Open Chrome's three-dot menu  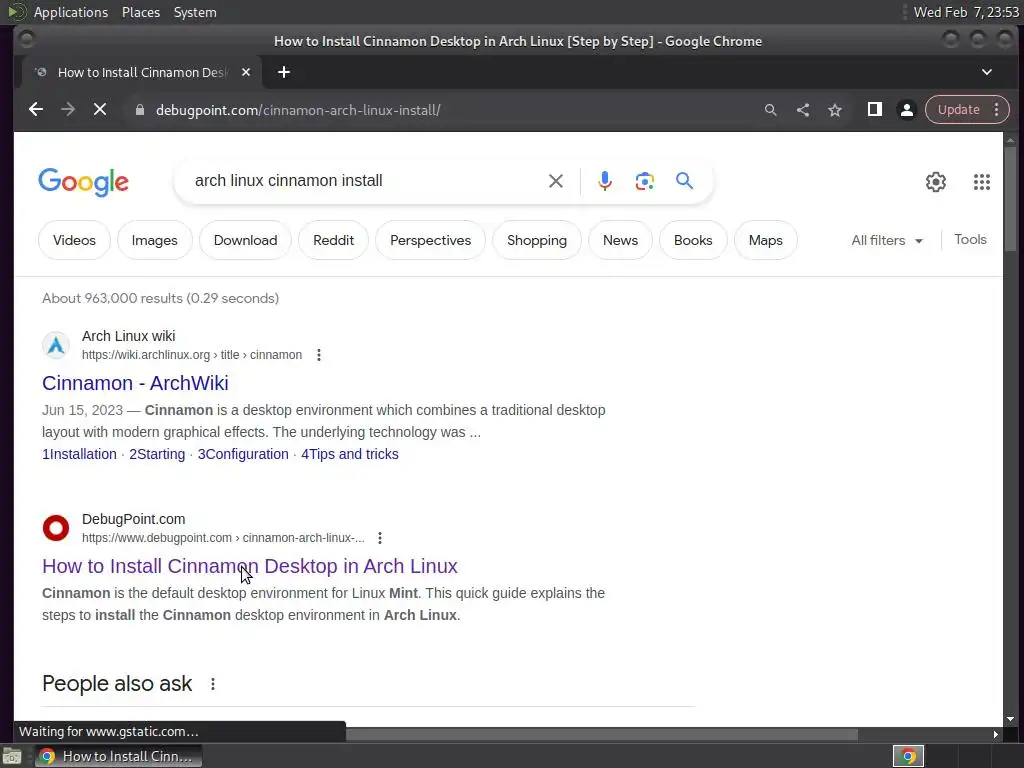(x=996, y=110)
